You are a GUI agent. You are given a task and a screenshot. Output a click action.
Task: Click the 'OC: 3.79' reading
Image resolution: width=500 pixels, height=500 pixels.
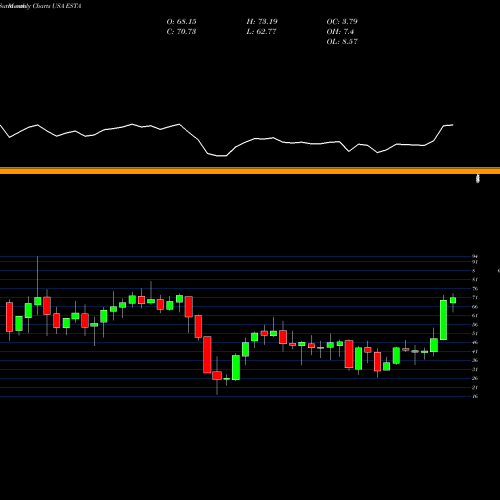[x=342, y=22]
